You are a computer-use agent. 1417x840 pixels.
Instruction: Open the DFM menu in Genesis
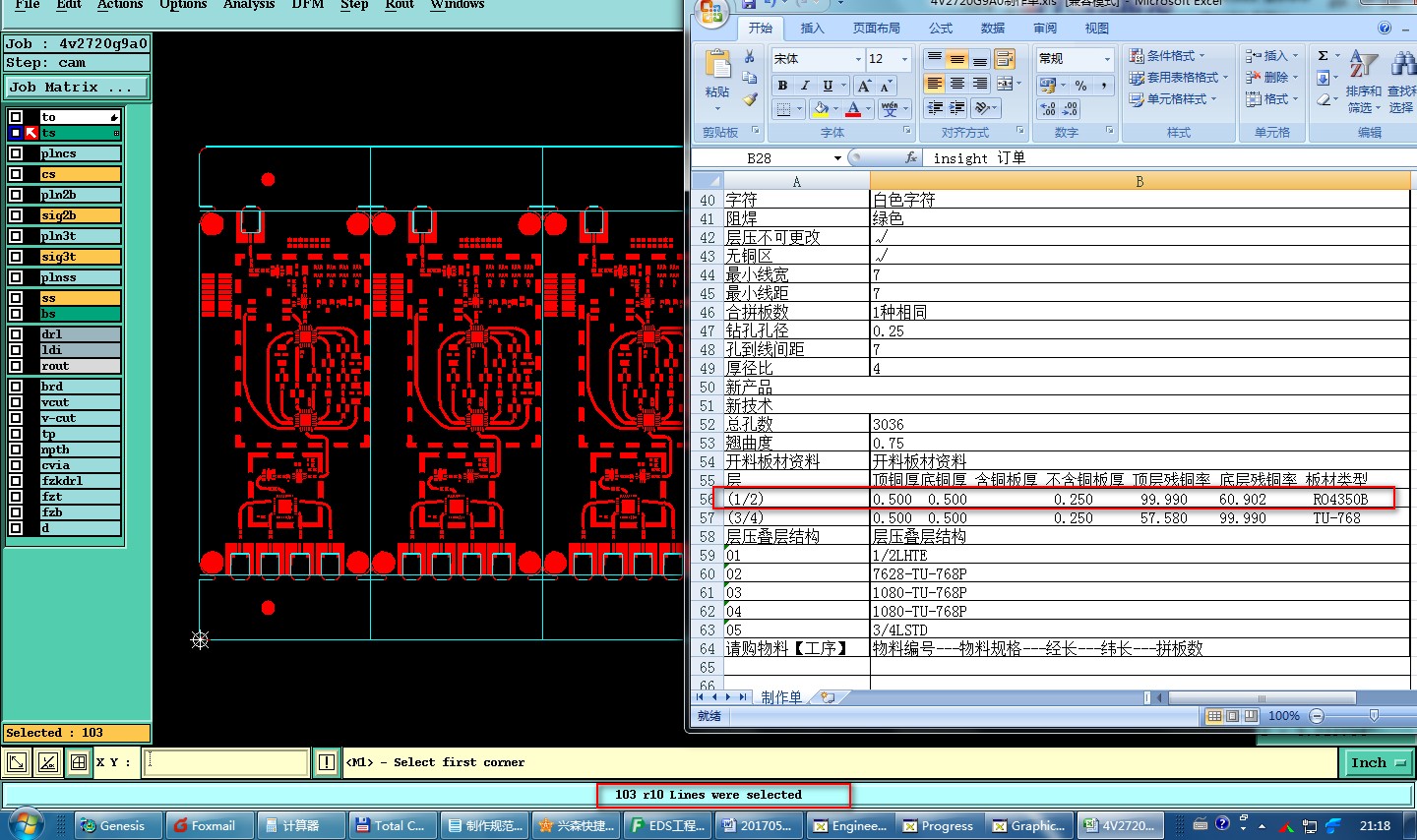[x=308, y=4]
